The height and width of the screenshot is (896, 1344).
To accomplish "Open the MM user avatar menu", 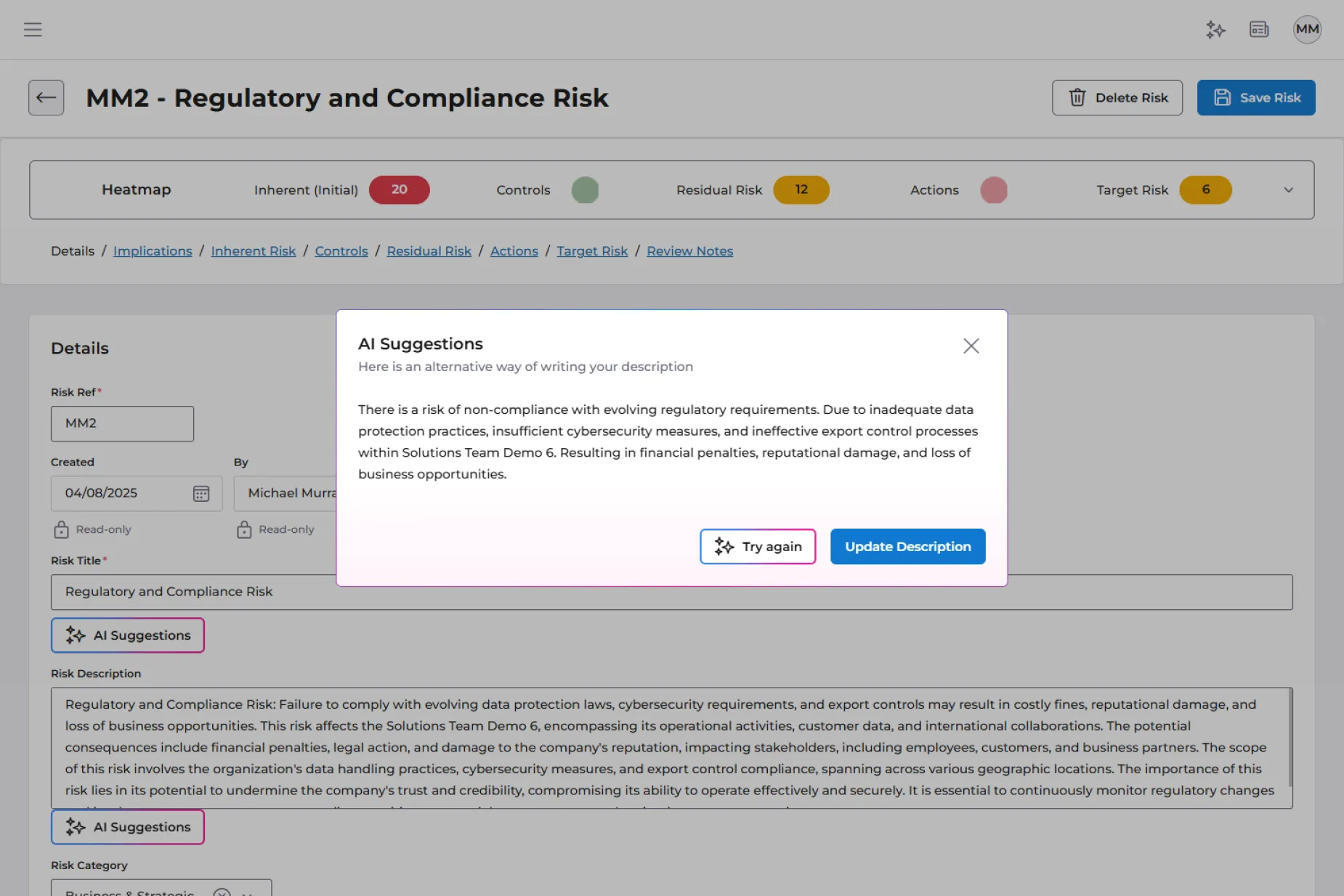I will click(x=1307, y=30).
